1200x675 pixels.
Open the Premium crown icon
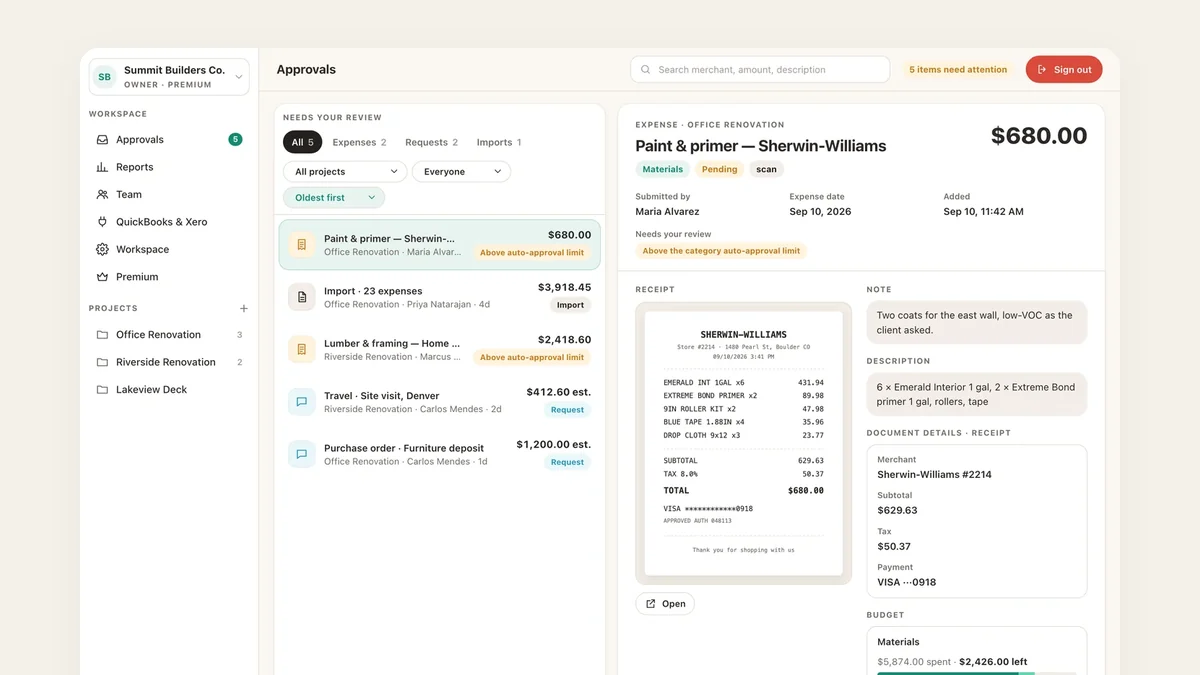pos(102,277)
